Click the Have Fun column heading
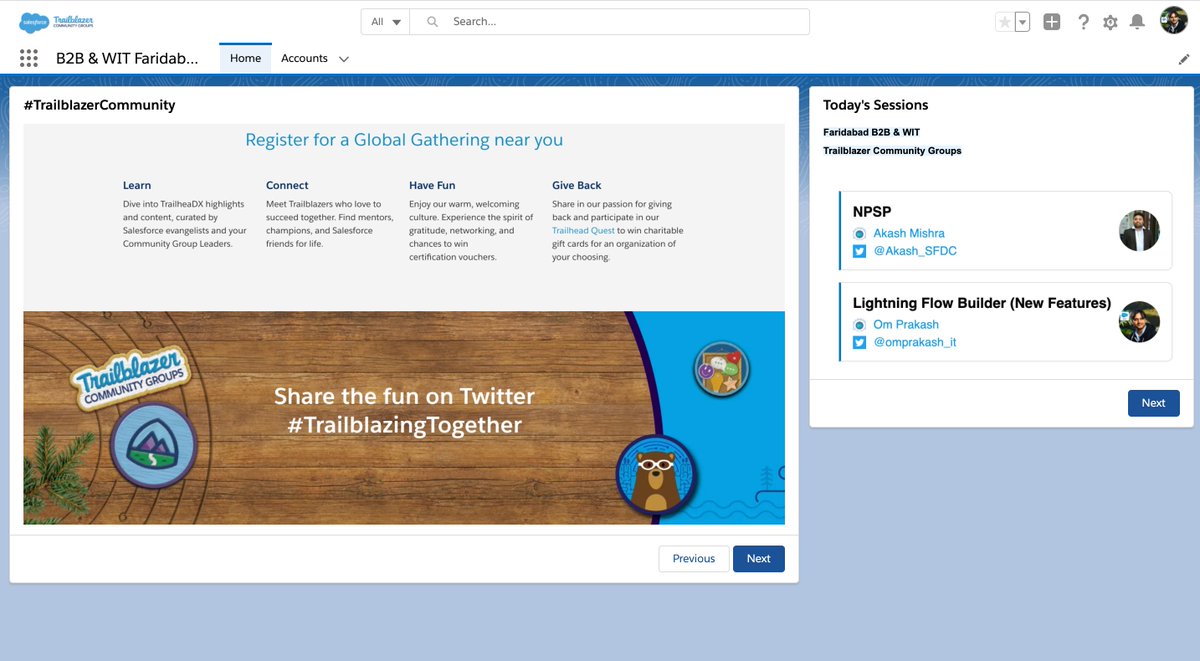This screenshot has width=1200, height=661. coord(432,185)
